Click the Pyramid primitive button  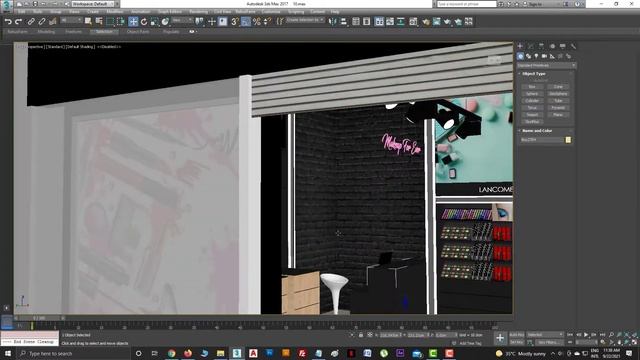[x=558, y=108]
